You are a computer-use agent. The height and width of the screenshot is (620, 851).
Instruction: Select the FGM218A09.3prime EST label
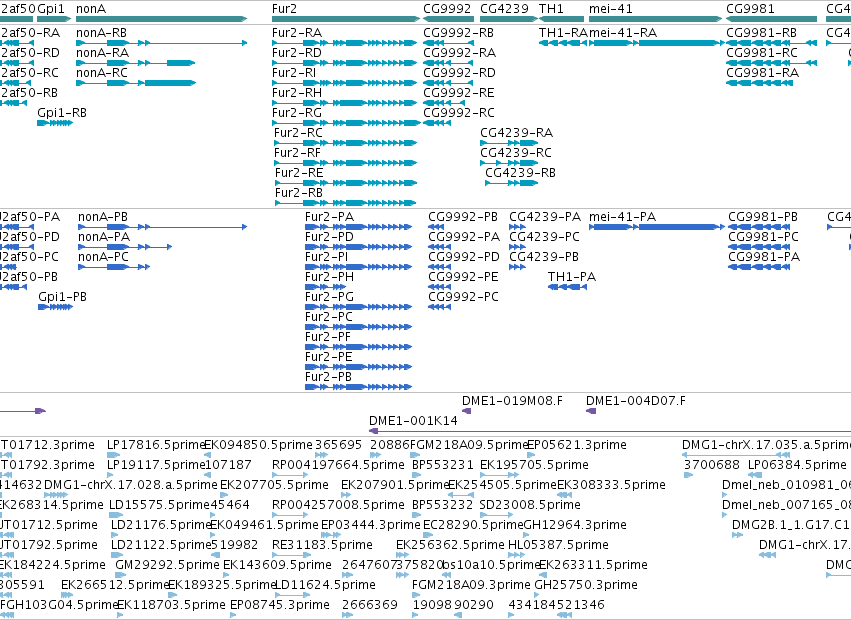point(471,585)
